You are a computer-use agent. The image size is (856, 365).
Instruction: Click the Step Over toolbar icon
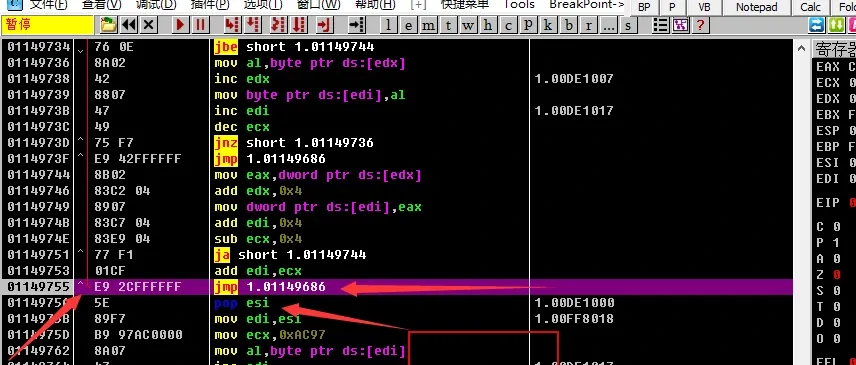click(x=252, y=25)
